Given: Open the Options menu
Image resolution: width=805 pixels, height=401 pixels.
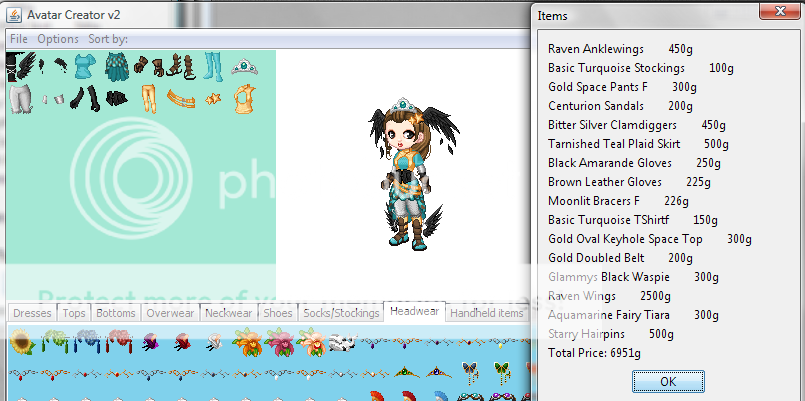Looking at the screenshot, I should (x=58, y=38).
